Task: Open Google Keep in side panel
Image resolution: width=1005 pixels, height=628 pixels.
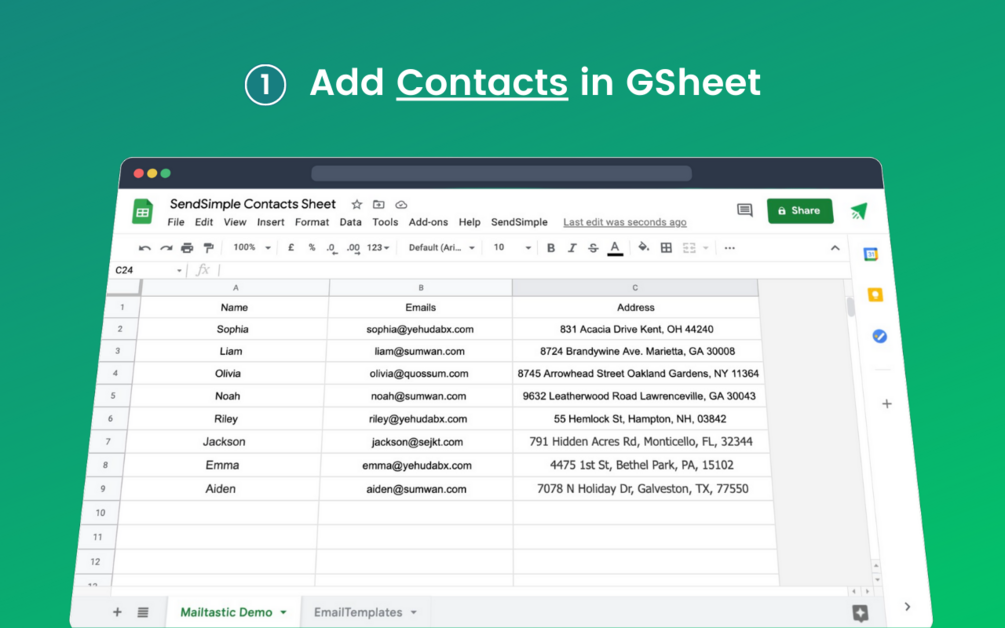Action: pyautogui.click(x=875, y=295)
